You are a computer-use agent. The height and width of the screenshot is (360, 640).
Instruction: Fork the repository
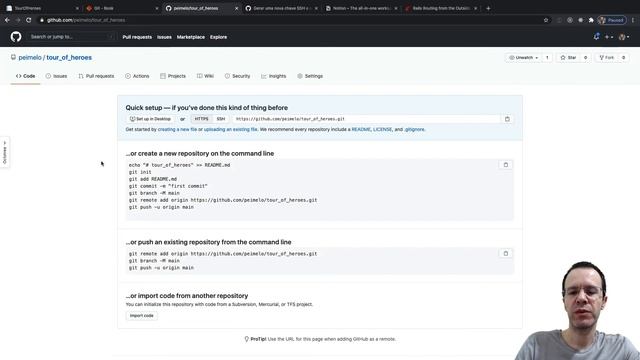point(606,58)
